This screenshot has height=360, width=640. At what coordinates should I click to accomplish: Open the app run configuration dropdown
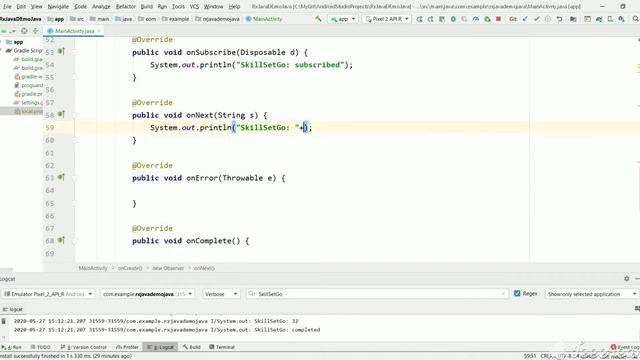(x=343, y=19)
